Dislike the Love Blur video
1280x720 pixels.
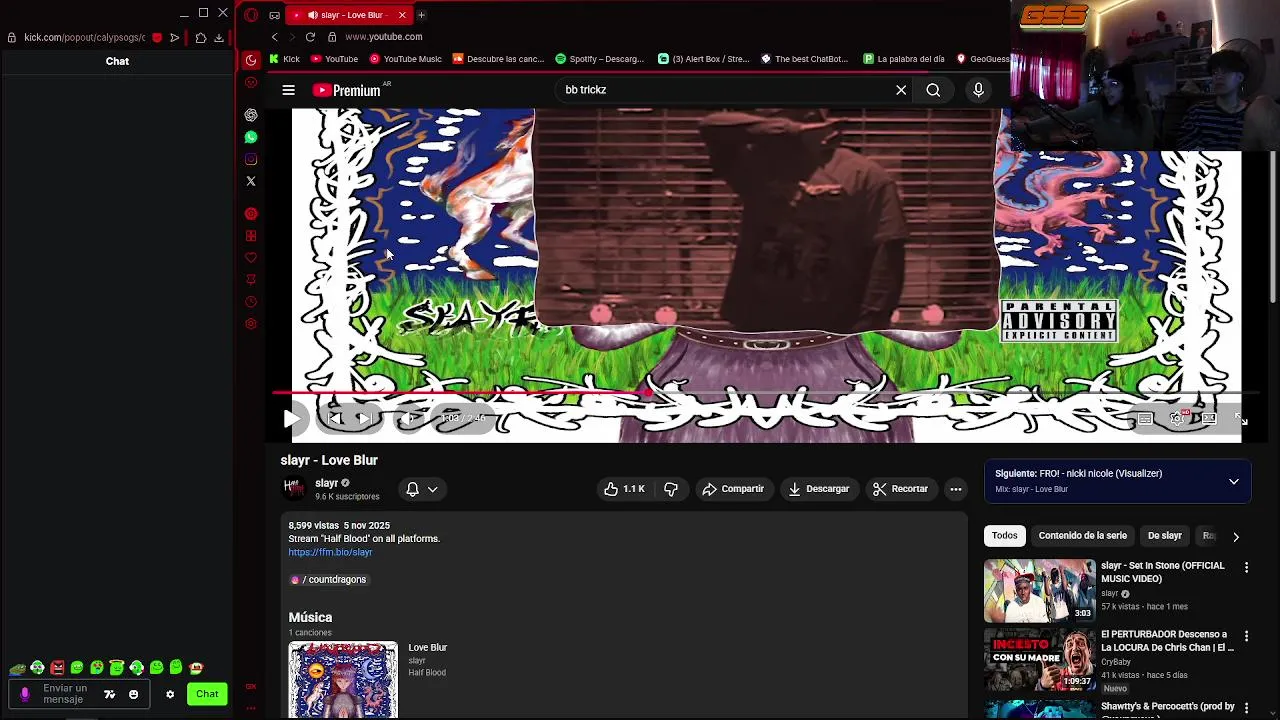tap(671, 489)
